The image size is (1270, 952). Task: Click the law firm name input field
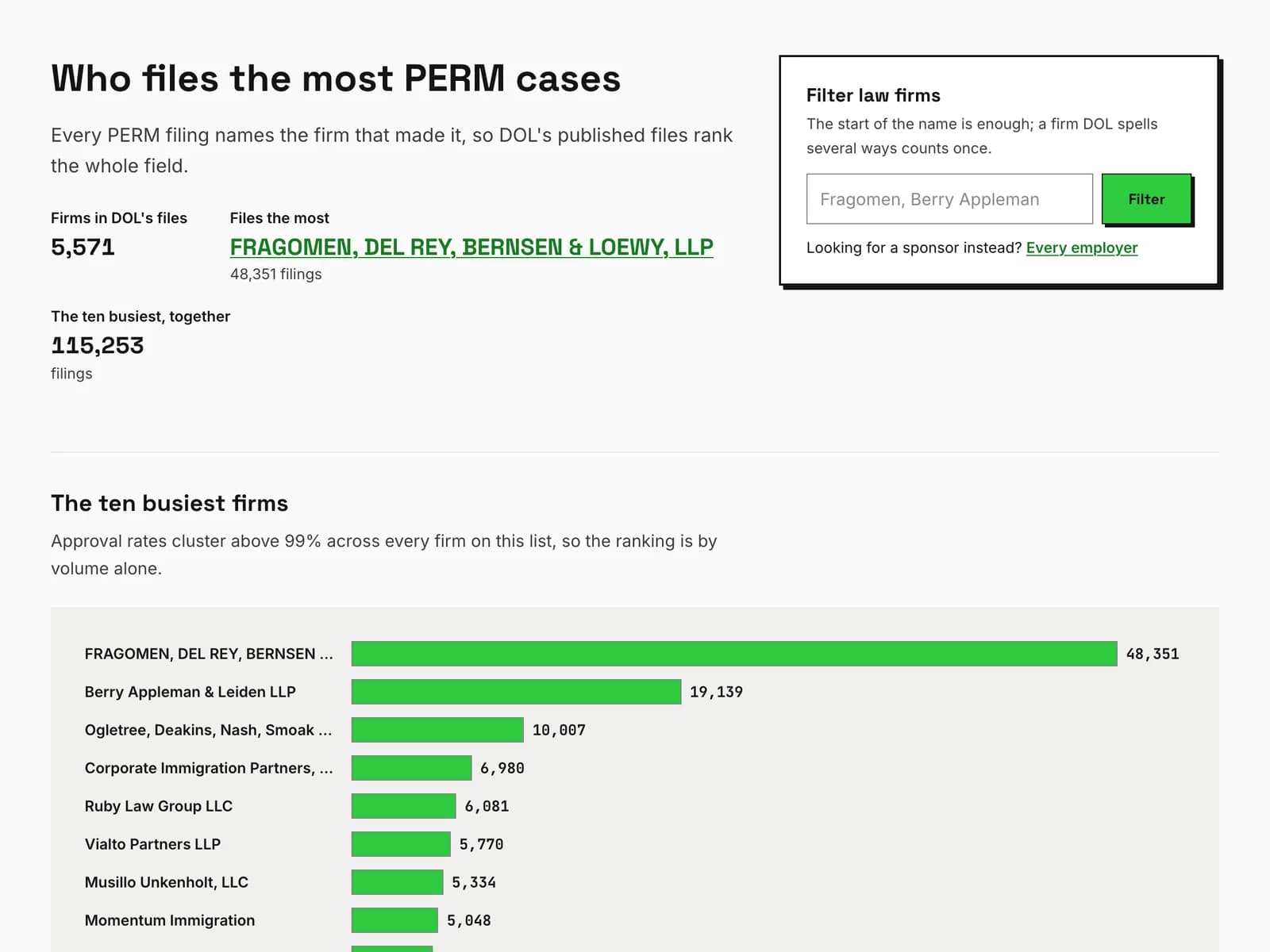[949, 199]
